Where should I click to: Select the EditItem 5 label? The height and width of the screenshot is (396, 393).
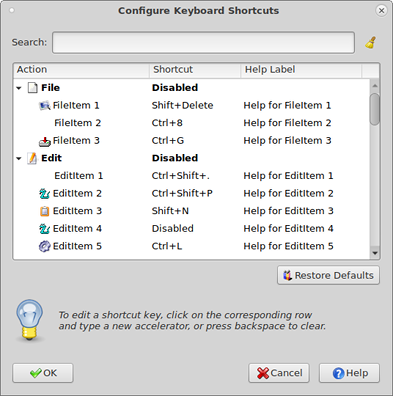(77, 247)
